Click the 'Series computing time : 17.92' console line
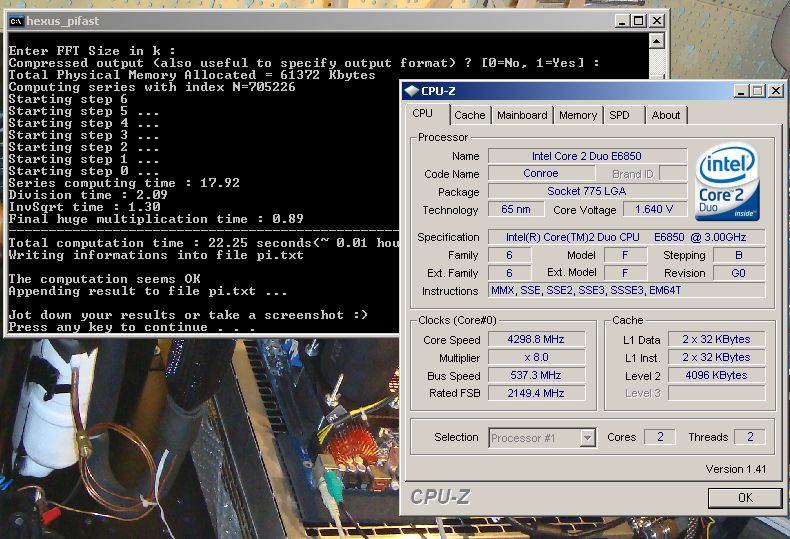790x539 pixels. (x=124, y=183)
